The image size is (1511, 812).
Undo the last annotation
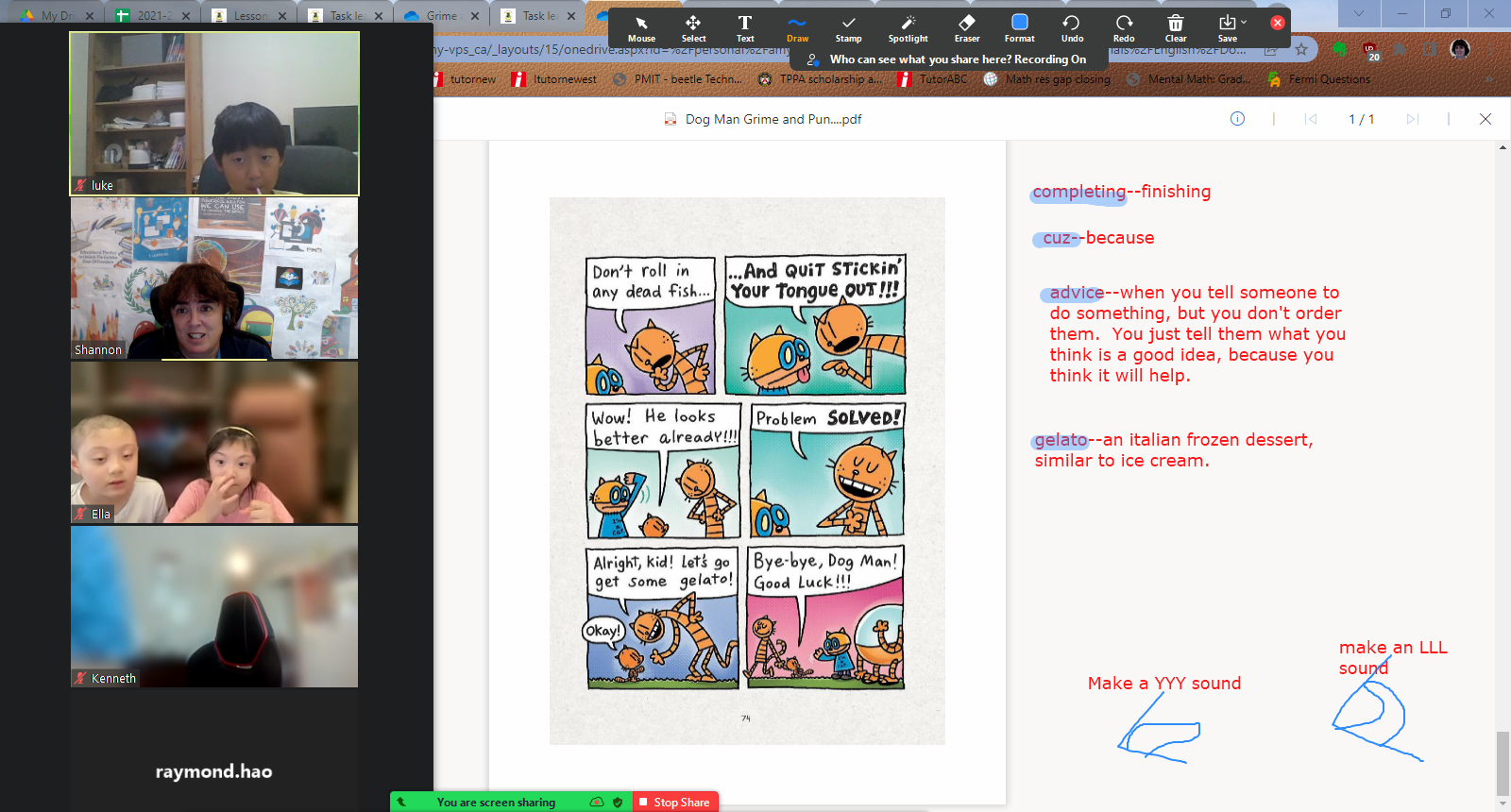(1072, 28)
